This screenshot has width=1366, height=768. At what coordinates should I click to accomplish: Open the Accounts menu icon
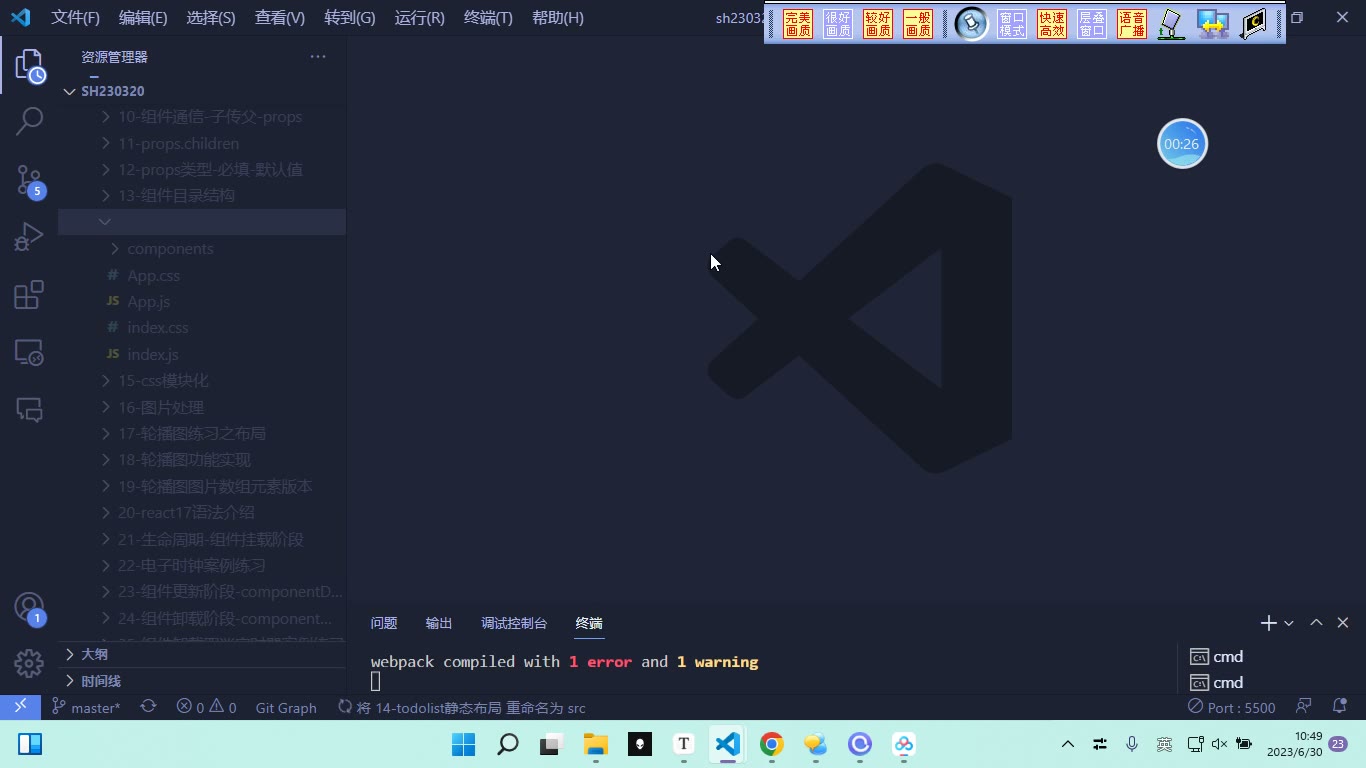[x=29, y=607]
